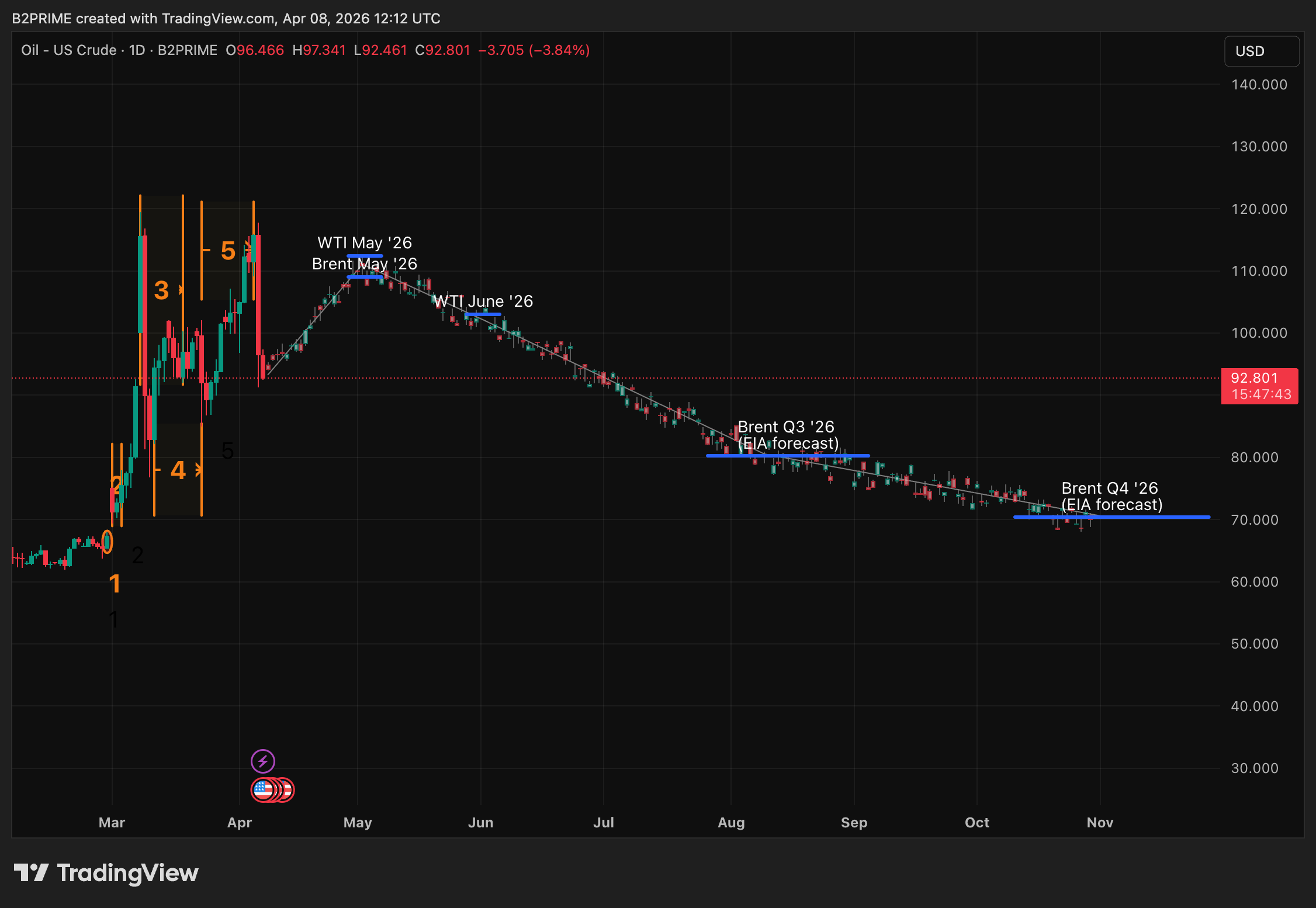
Task: Select the WTI June '26 blue line
Action: [483, 314]
